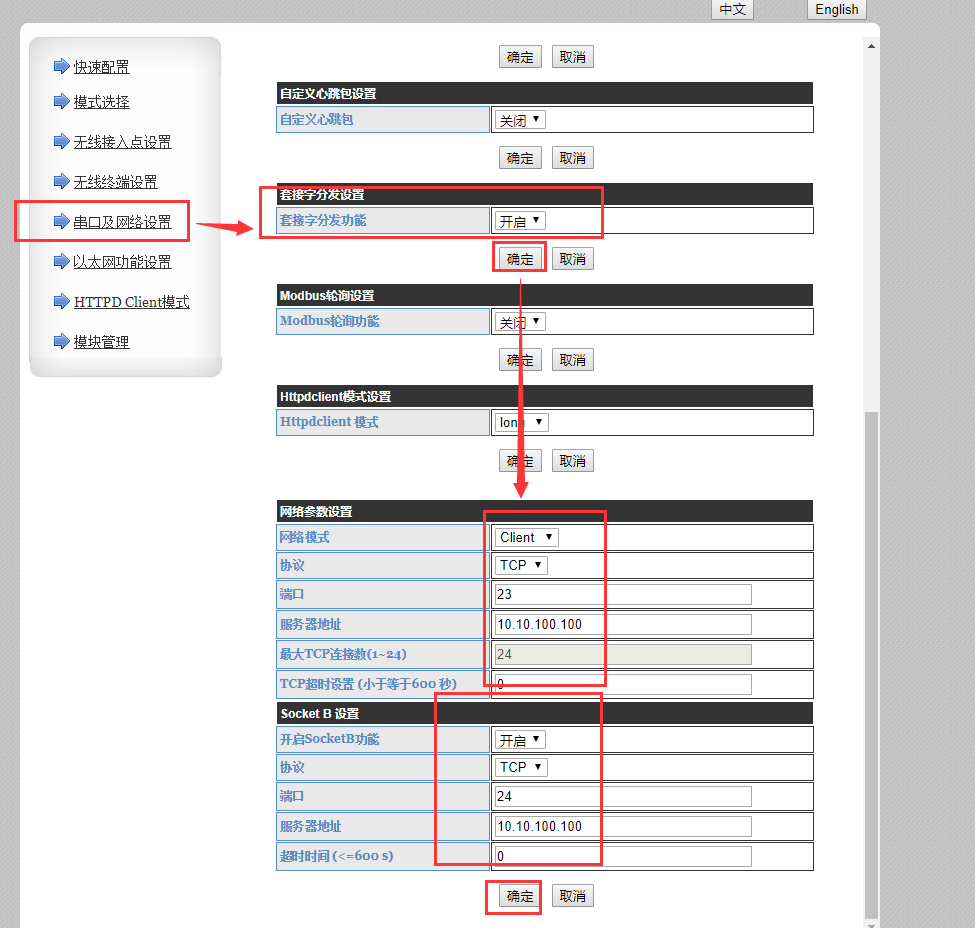This screenshot has height=928, width=975.
Task: Open the 自定义心跳包 dropdown
Action: (x=520, y=120)
